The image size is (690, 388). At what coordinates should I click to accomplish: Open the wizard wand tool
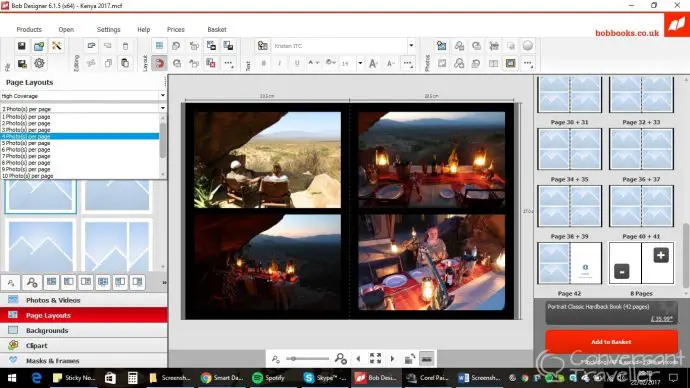pyautogui.click(x=56, y=46)
